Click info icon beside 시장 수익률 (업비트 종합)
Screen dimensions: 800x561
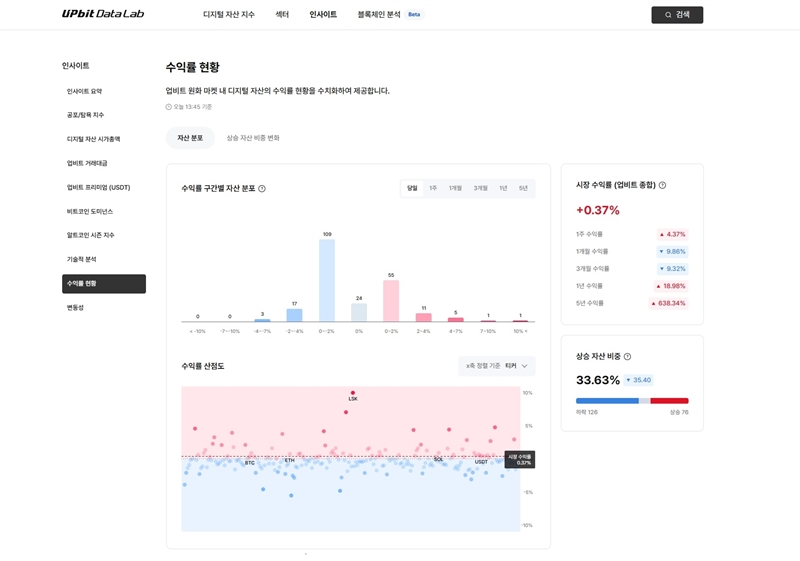pyautogui.click(x=662, y=185)
